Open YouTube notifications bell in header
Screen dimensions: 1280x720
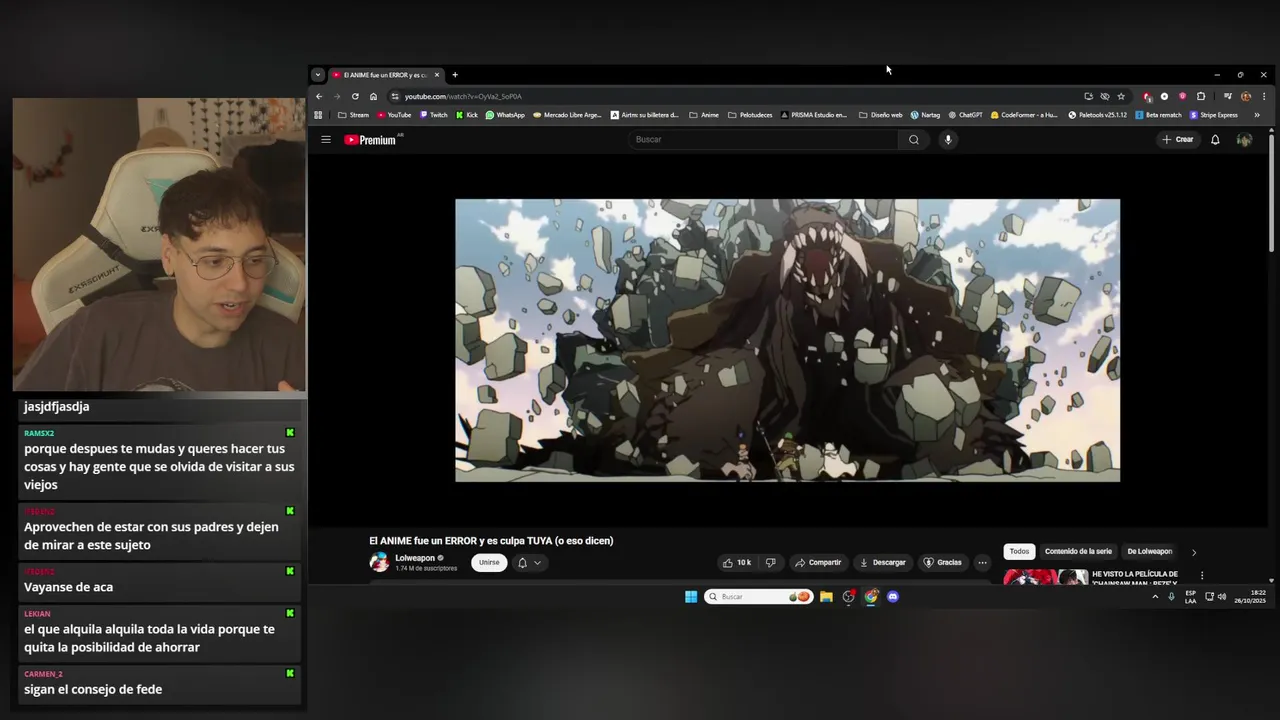[x=1215, y=140]
